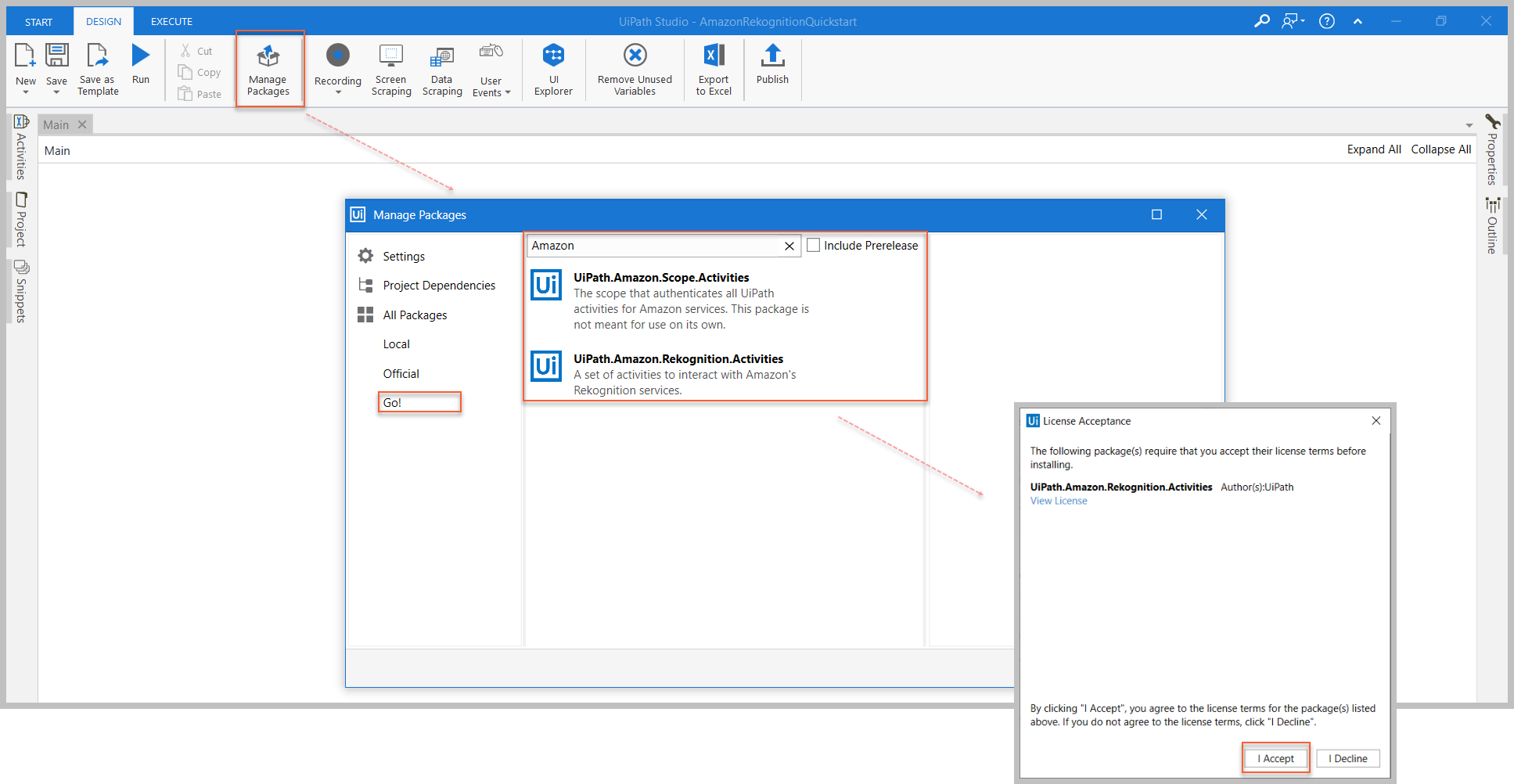Screen dimensions: 1514x784
Task: Select the Official package feed
Action: click(401, 374)
